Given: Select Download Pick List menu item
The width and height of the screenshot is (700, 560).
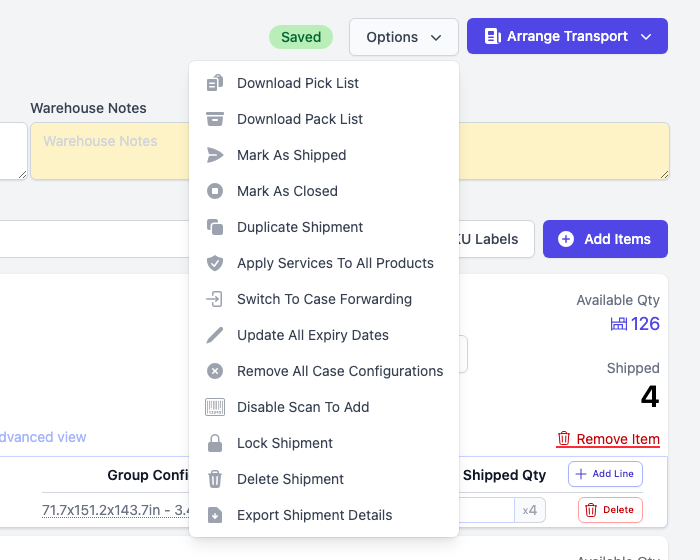Looking at the screenshot, I should pos(324,83).
